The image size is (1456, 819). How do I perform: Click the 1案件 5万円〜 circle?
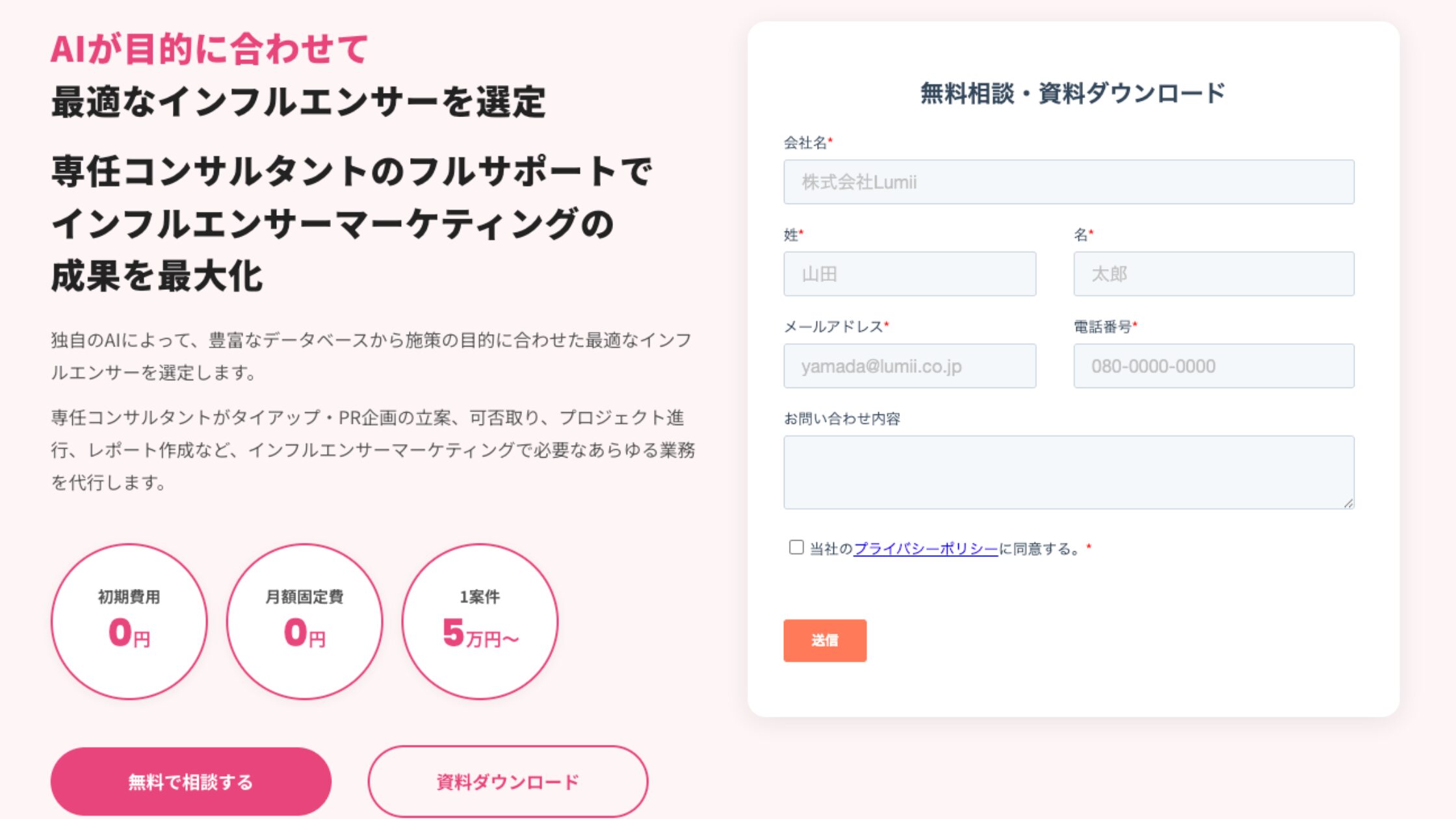point(480,622)
